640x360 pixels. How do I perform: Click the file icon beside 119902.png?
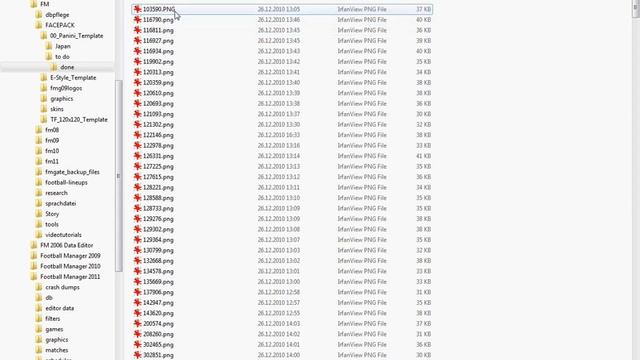click(138, 62)
